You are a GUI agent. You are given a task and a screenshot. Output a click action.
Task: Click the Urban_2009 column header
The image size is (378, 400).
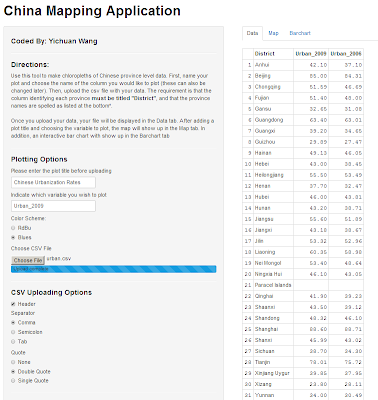[311, 54]
